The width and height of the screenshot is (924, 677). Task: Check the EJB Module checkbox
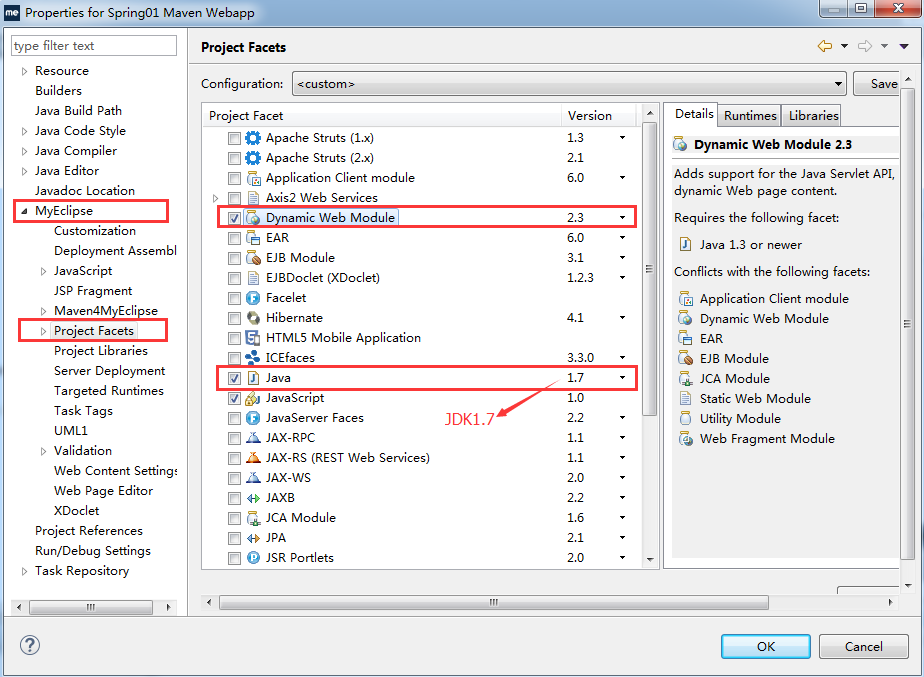[235, 259]
